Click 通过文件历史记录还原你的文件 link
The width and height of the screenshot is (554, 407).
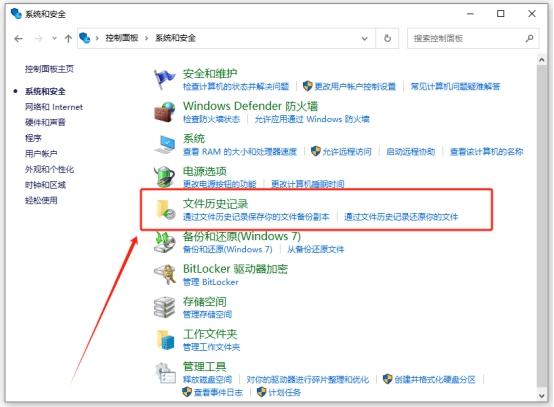coord(401,217)
